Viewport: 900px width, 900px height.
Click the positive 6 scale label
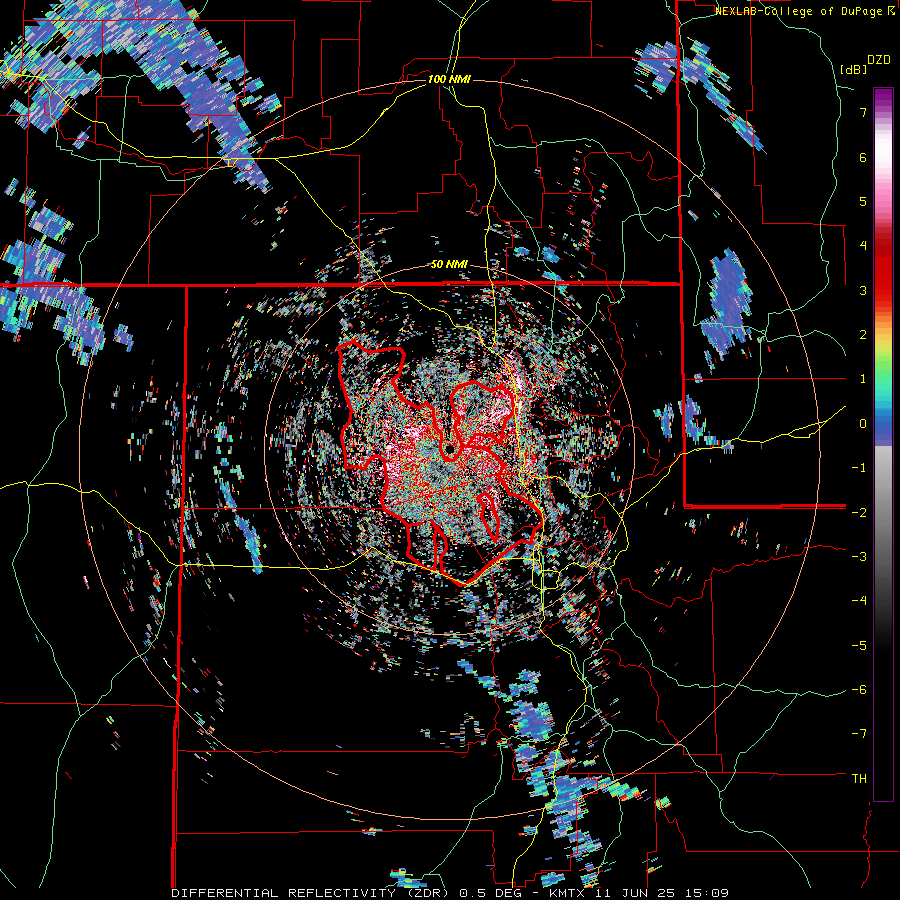[x=863, y=157]
